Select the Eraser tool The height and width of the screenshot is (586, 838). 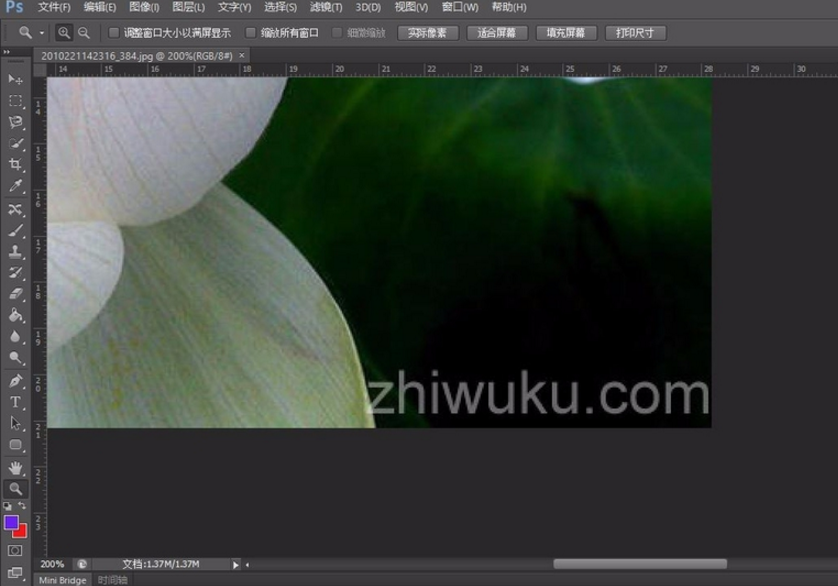pos(15,294)
